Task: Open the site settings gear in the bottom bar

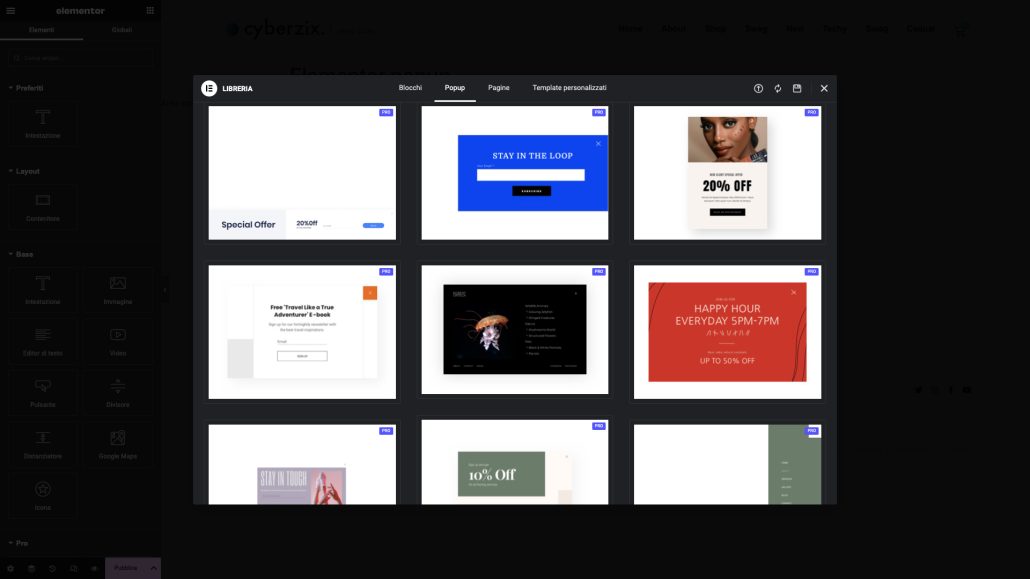Action: tap(9, 567)
